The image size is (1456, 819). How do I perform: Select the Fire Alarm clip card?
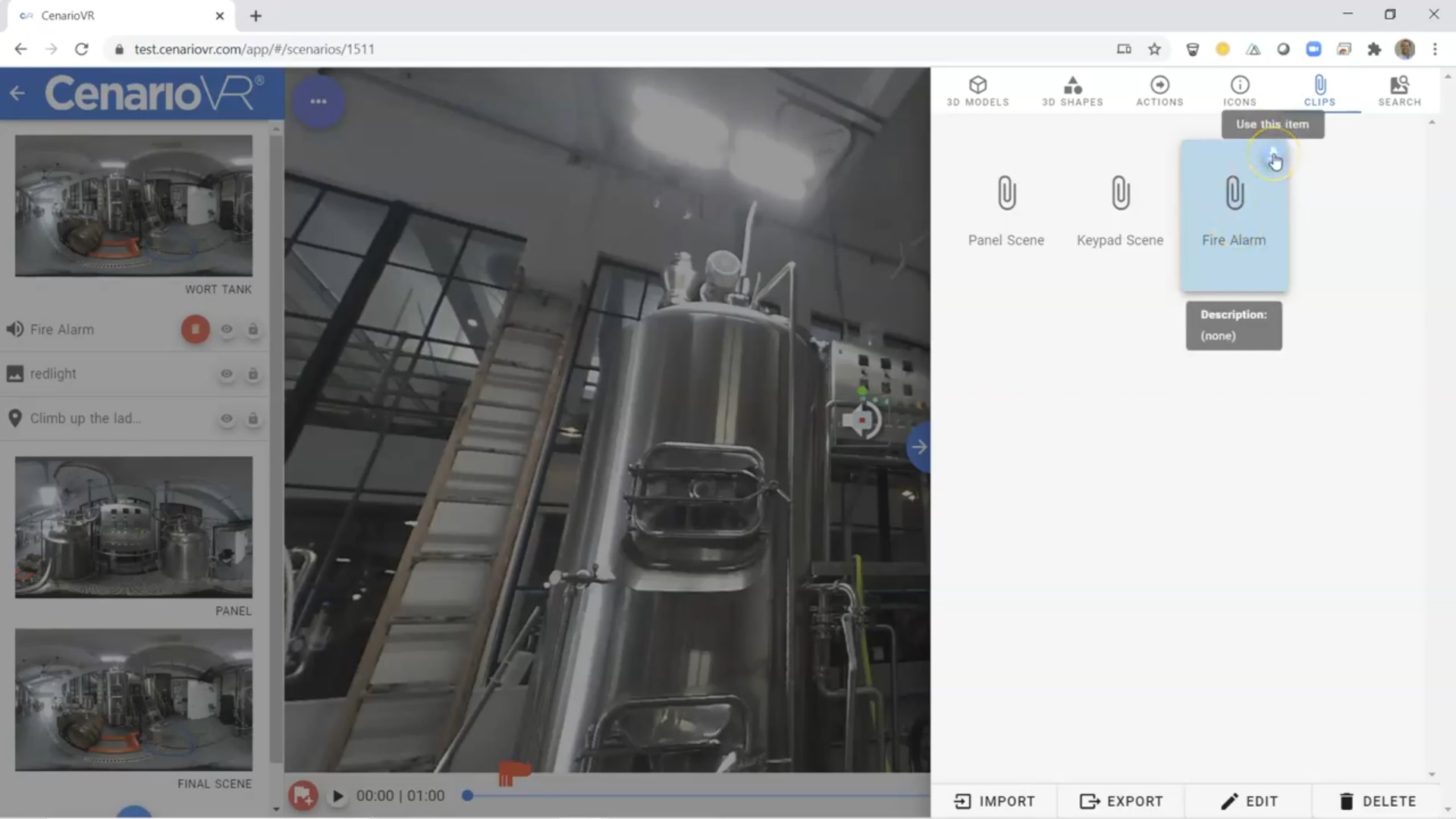tap(1234, 216)
